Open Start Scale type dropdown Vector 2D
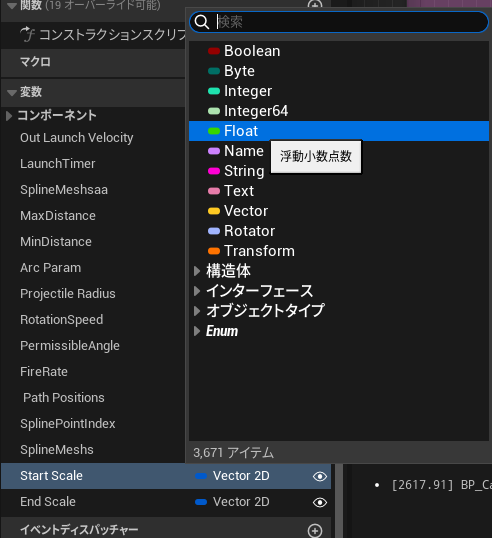Screen dimensions: 492x538 pos(233,476)
